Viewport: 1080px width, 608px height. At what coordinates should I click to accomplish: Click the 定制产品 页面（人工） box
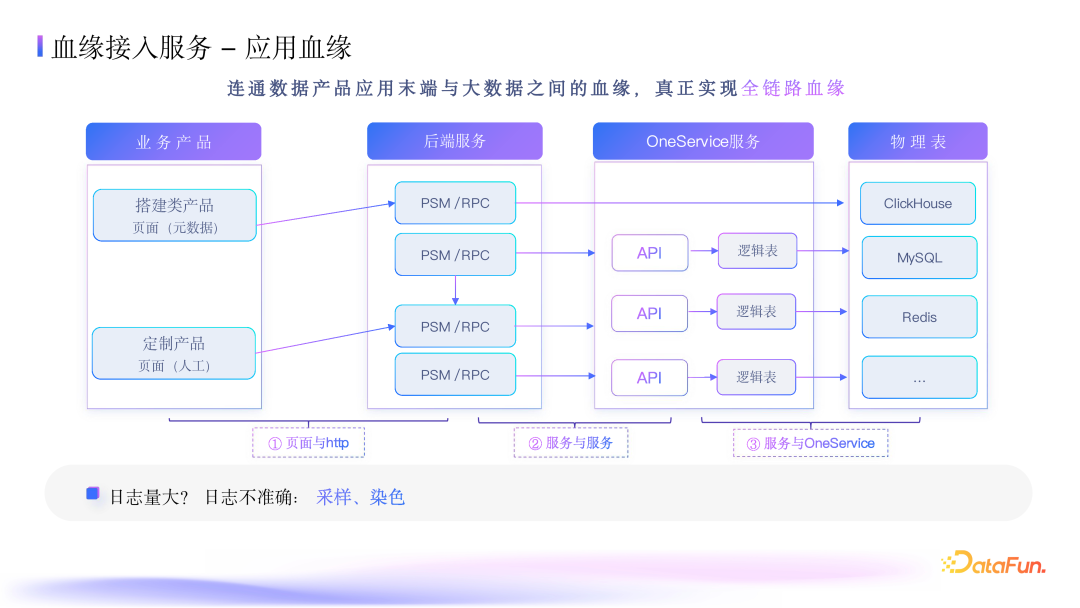pos(175,353)
